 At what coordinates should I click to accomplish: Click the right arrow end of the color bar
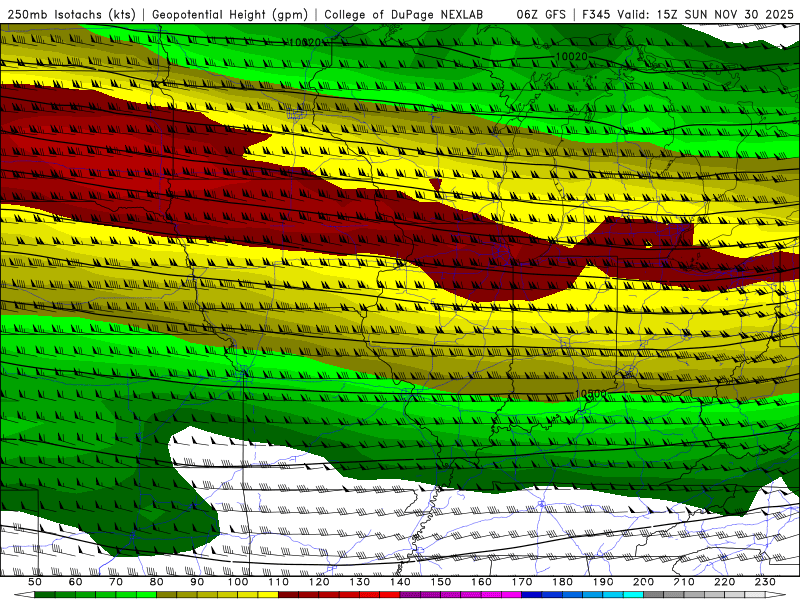[776, 595]
